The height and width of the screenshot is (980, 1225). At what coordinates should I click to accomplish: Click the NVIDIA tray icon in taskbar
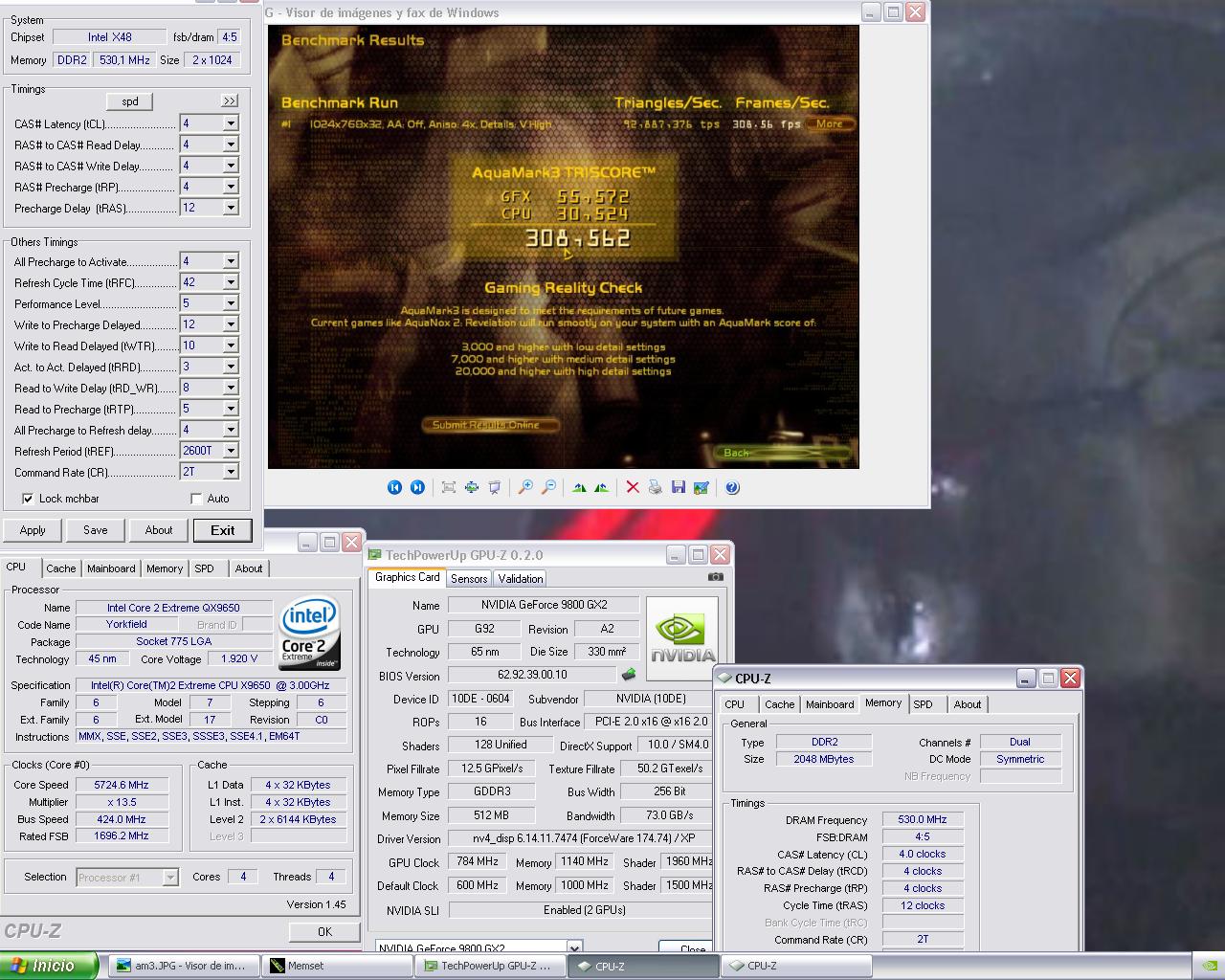point(1210,966)
